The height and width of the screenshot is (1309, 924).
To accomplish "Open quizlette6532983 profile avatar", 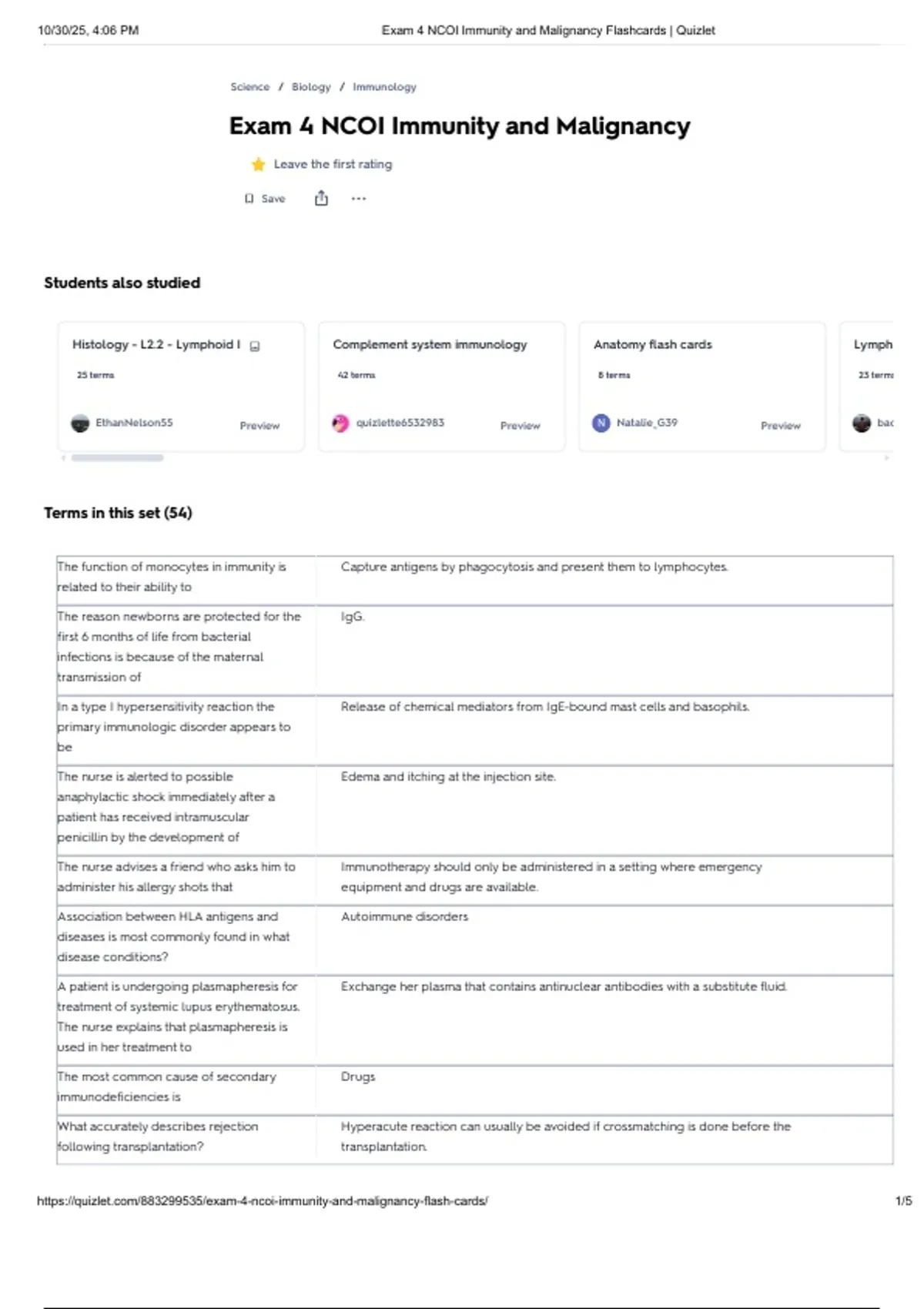I will (x=340, y=423).
